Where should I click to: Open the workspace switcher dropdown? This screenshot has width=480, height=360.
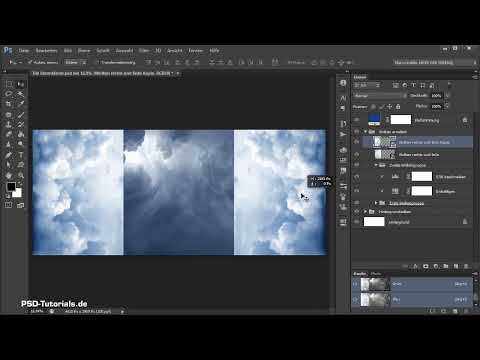(x=435, y=62)
